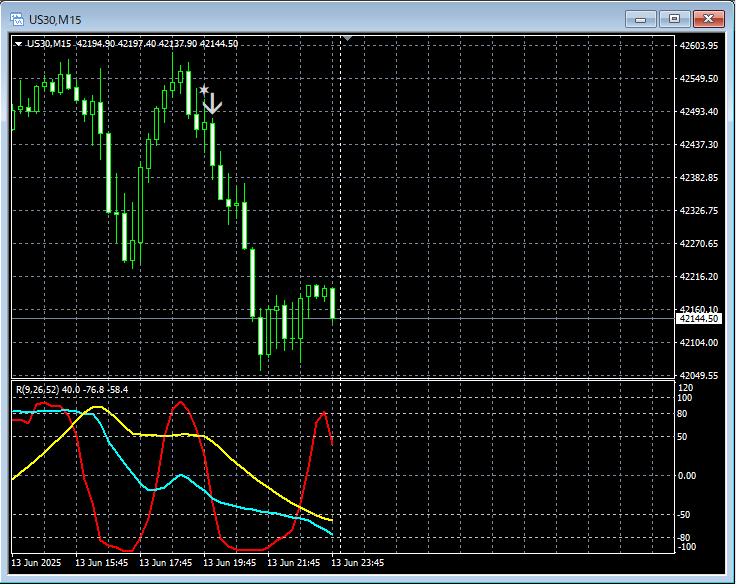
Task: Click the 42049.55 price scale label
Action: click(x=698, y=375)
